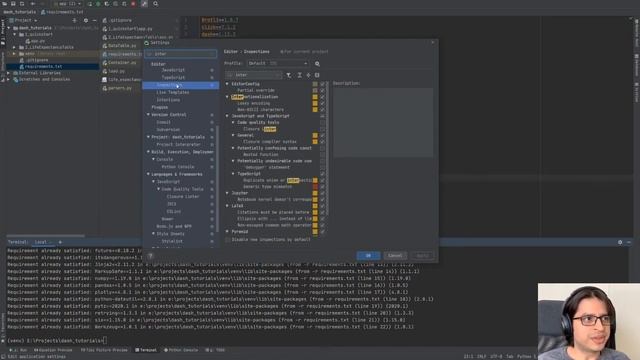
Task: Click the collapse all inspections icon
Action: [x=308, y=75]
